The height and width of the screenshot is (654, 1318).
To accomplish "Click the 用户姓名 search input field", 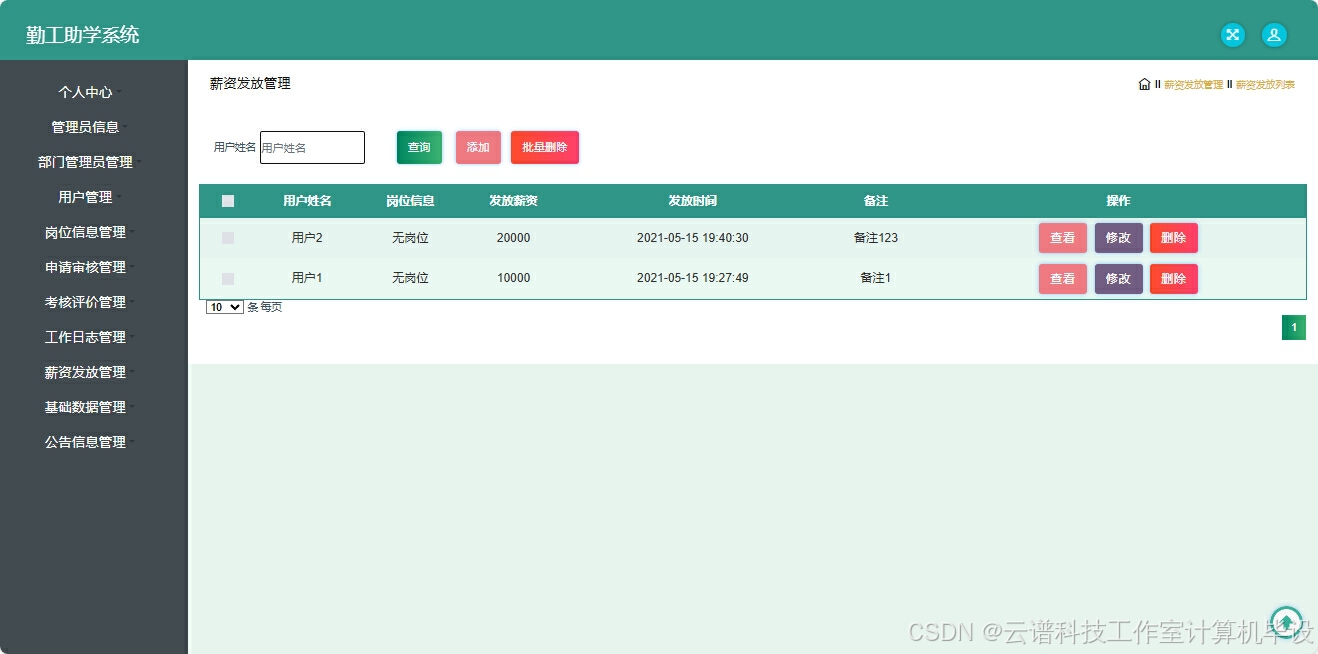I will click(x=312, y=147).
